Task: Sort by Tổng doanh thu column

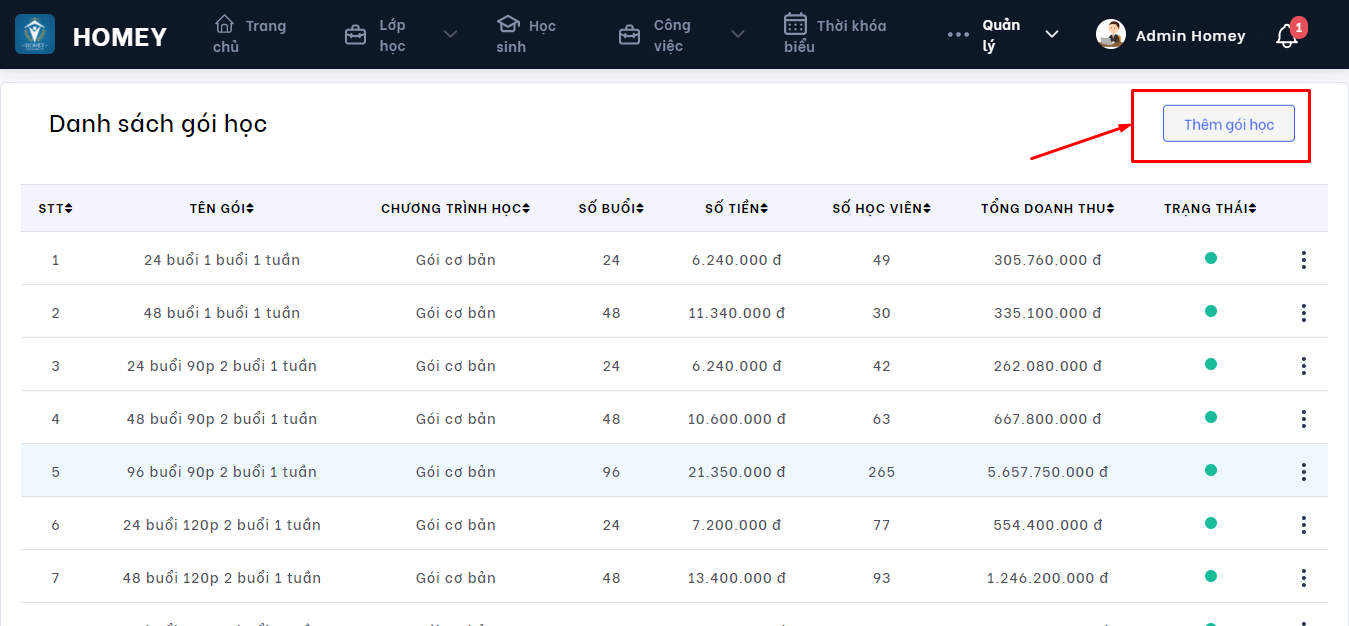Action: coord(1046,208)
